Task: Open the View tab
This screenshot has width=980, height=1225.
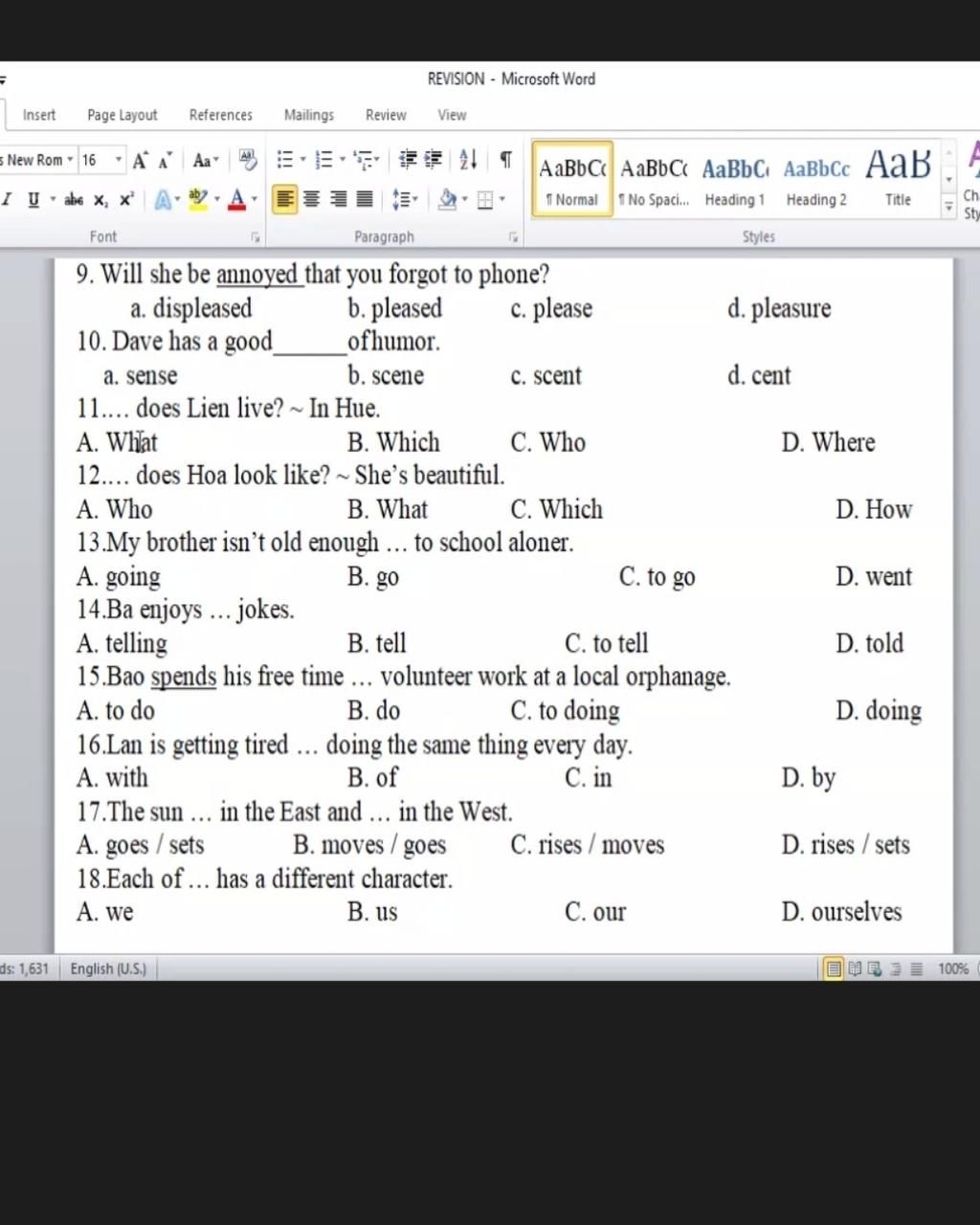Action: [x=453, y=115]
